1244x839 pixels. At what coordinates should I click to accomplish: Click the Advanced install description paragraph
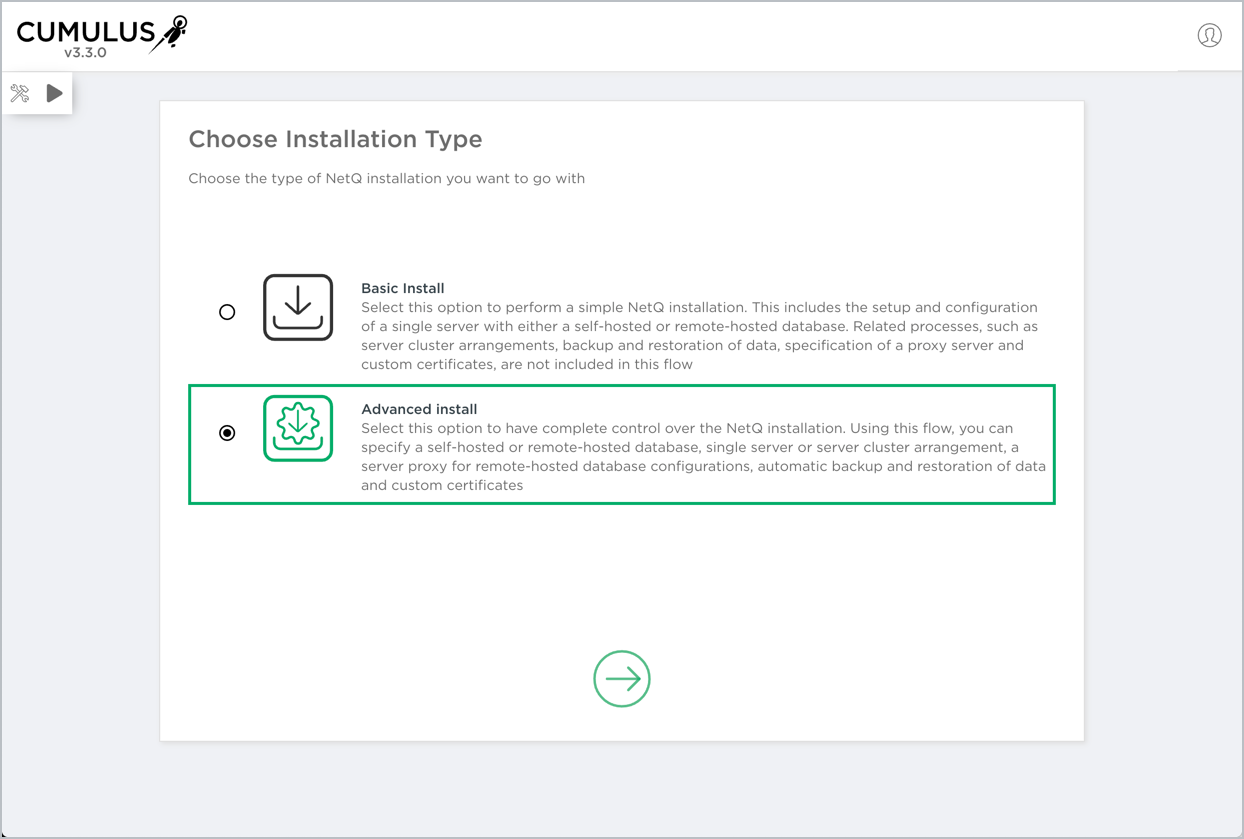(x=699, y=457)
